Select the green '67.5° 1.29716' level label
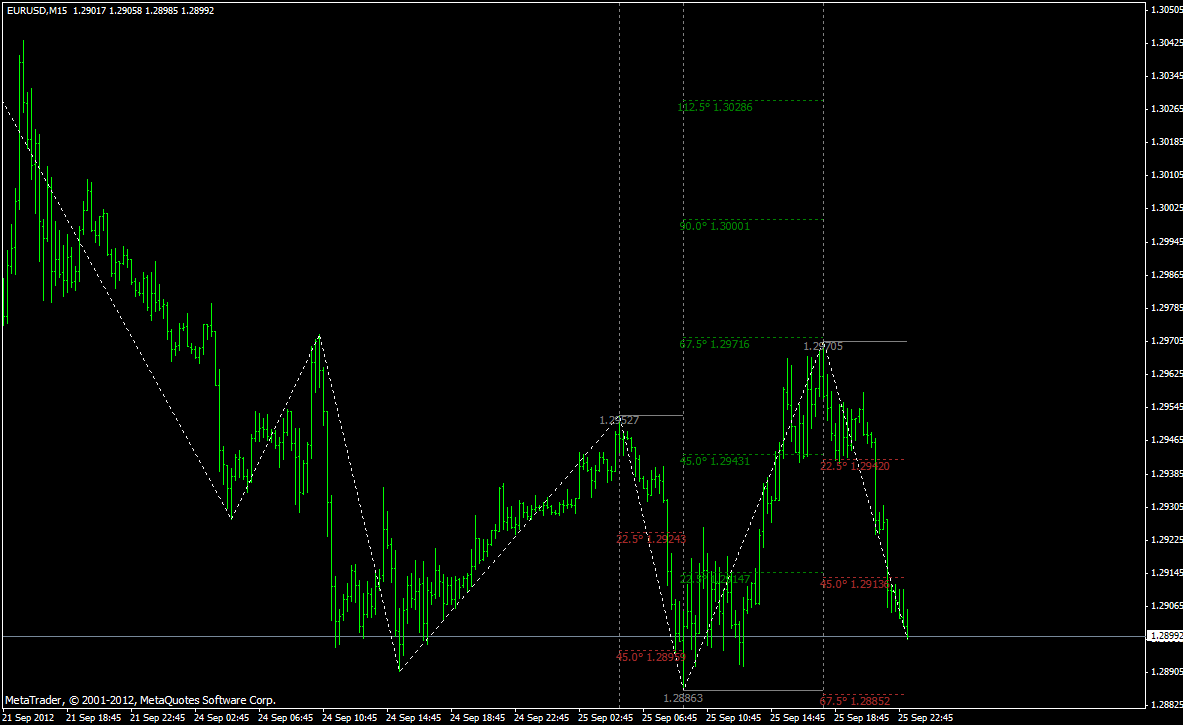Screen dimensions: 1183x725 (x=714, y=344)
